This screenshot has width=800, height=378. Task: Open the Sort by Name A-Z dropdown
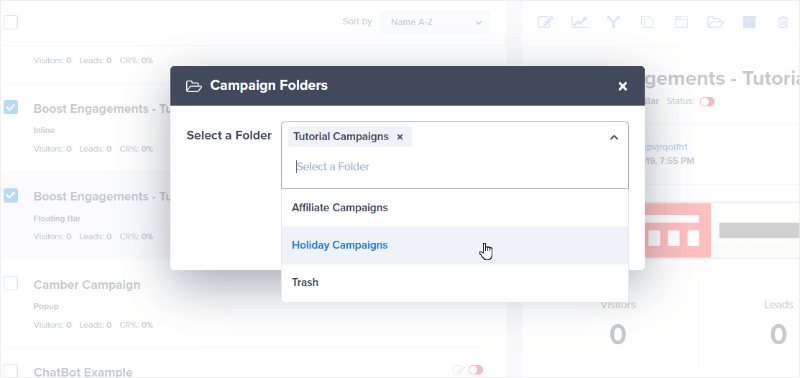tap(435, 22)
